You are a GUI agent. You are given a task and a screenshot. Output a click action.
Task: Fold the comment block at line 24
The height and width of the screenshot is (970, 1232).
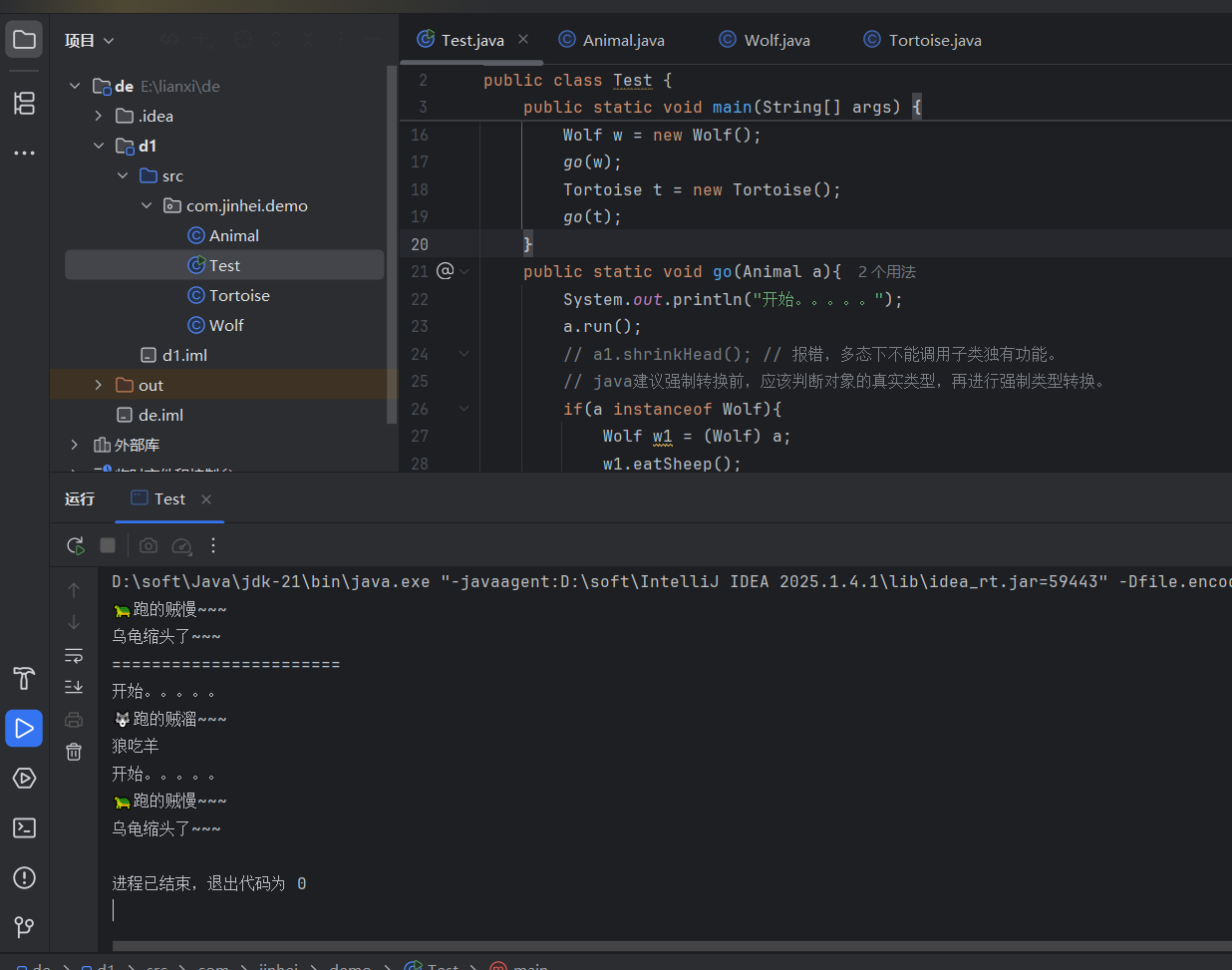464,354
